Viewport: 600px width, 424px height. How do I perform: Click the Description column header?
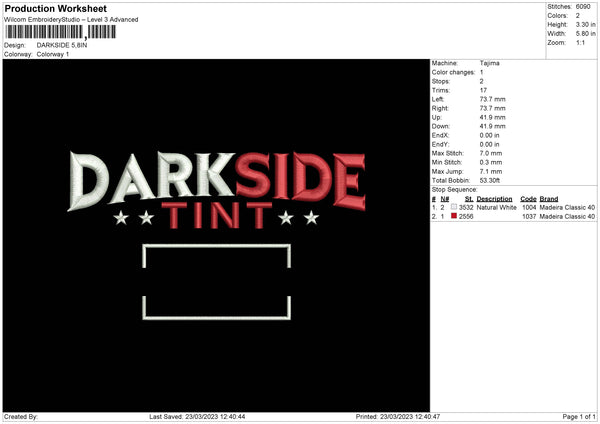(x=494, y=199)
